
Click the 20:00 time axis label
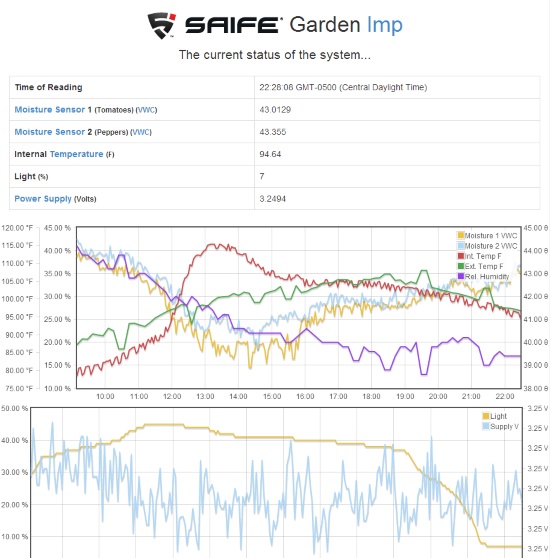[x=438, y=396]
